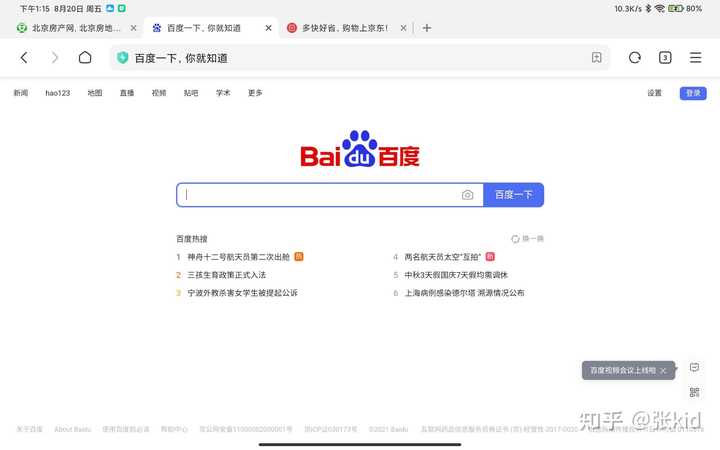Image resolution: width=720 pixels, height=450 pixels.
Task: Open the 新闻 link
Action: click(21, 93)
